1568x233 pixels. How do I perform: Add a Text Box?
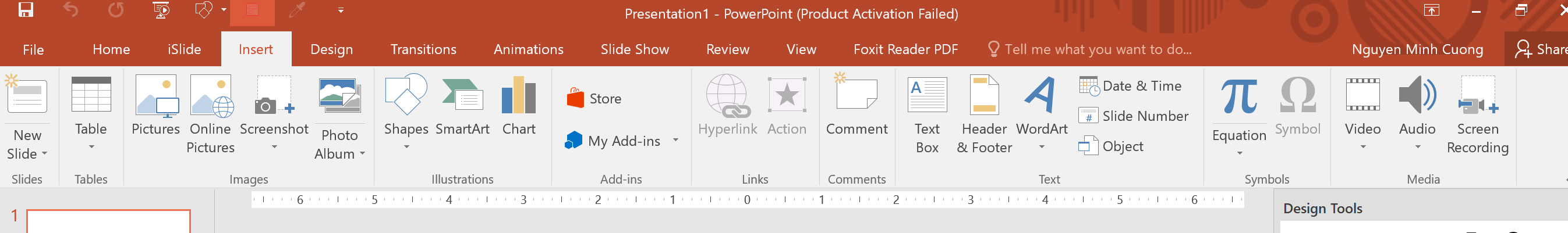927,114
